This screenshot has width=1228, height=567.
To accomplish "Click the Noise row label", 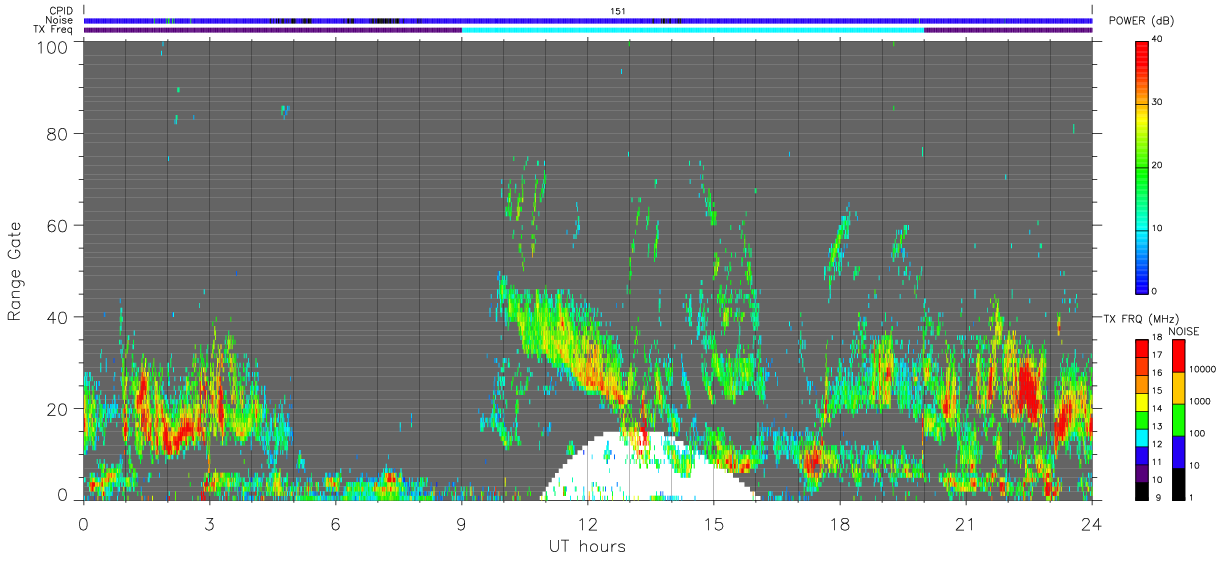I will 60,20.
